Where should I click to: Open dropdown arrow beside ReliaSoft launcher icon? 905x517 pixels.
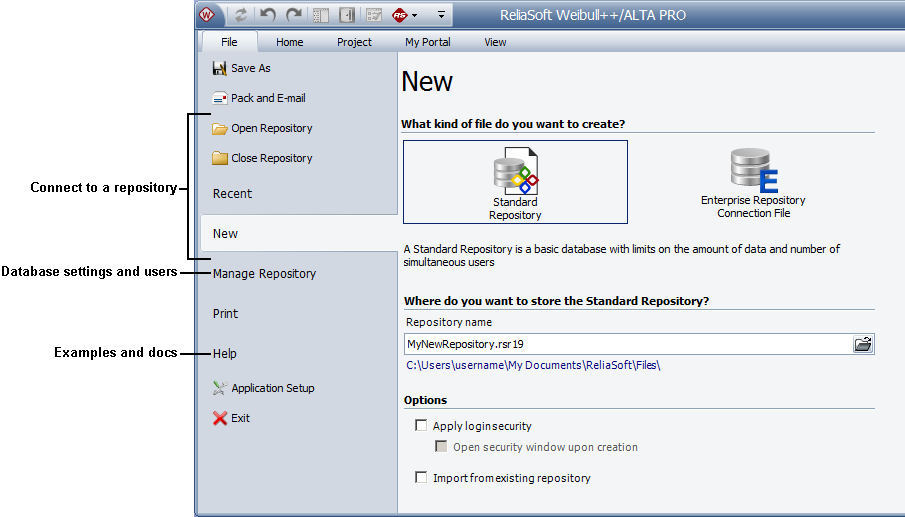415,16
